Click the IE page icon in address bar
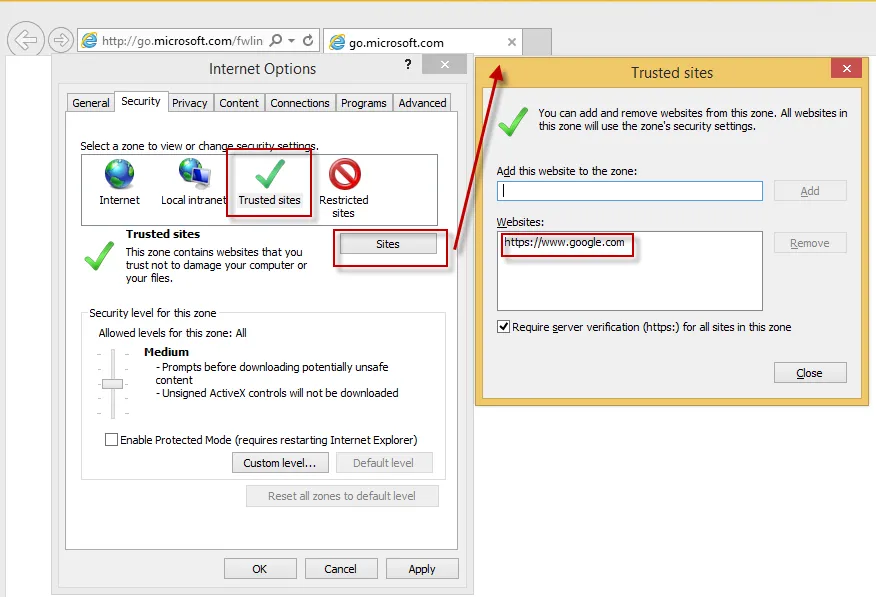This screenshot has width=876, height=597. click(x=89, y=40)
